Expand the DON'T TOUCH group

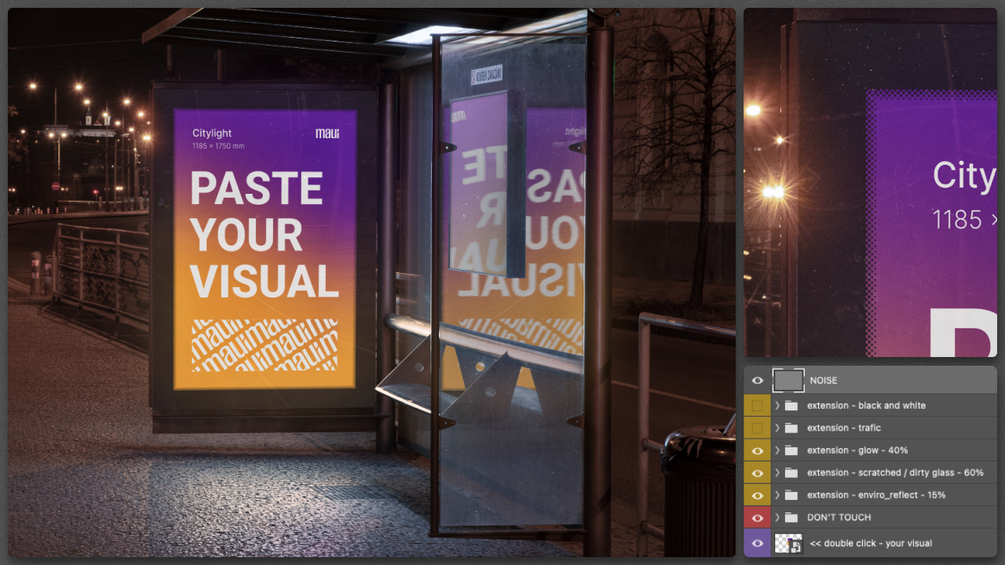point(777,518)
